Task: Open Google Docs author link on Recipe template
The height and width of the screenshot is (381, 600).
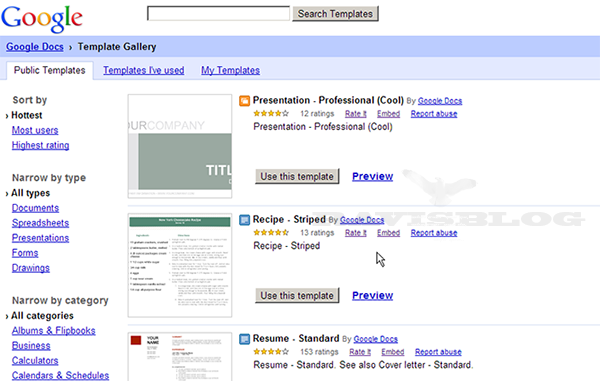Action: tap(362, 220)
